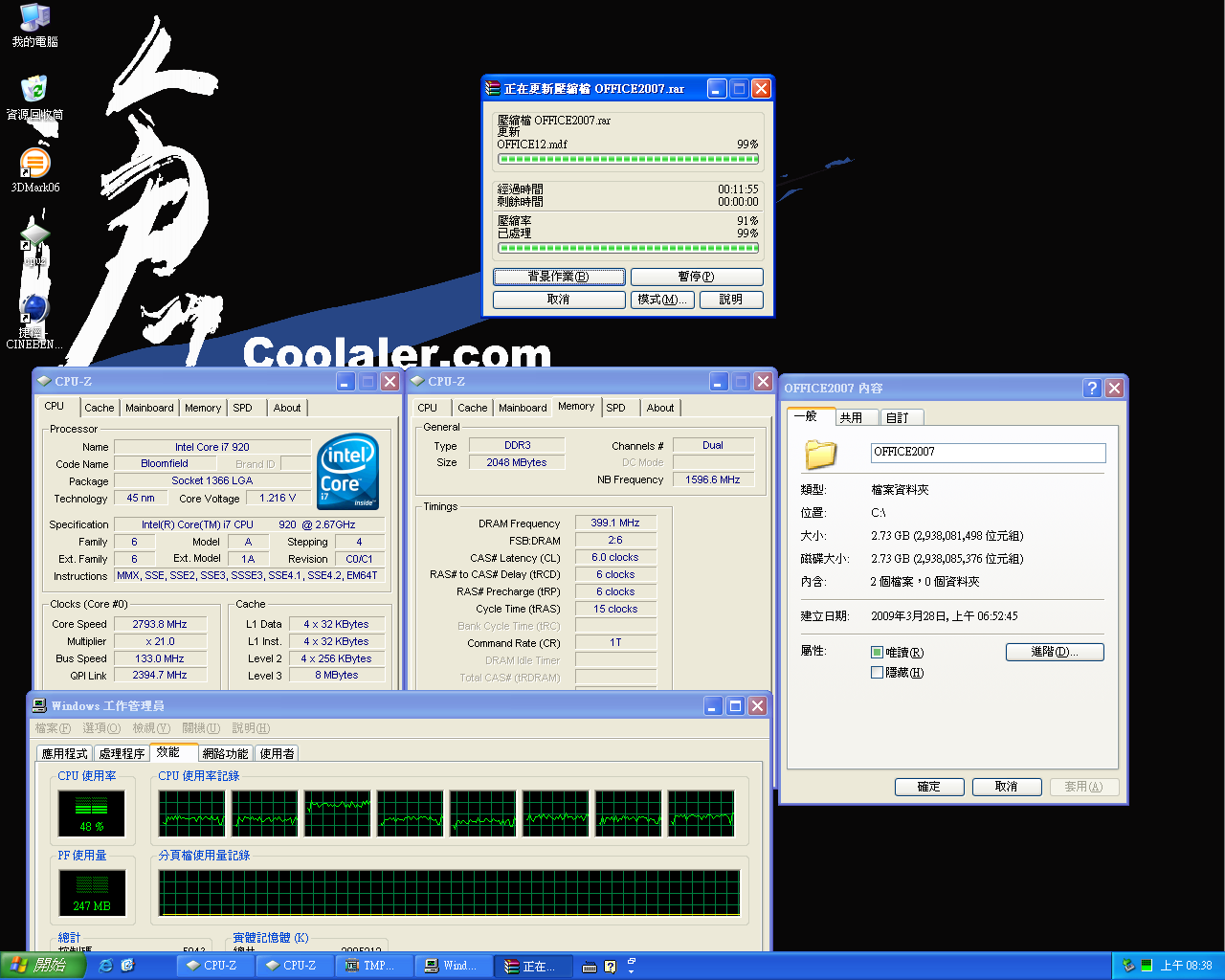Click the Intel Core i7 logo
The width and height of the screenshot is (1225, 980).
347,471
